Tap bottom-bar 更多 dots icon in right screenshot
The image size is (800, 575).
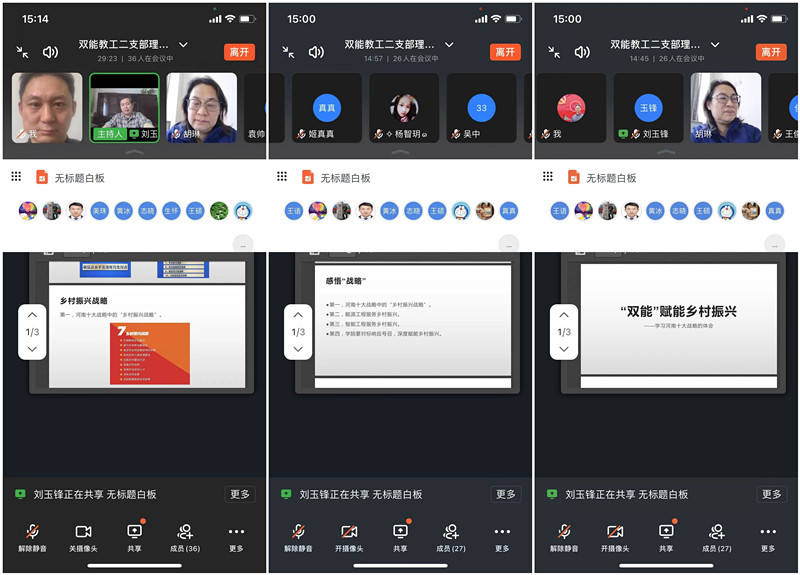tap(768, 532)
